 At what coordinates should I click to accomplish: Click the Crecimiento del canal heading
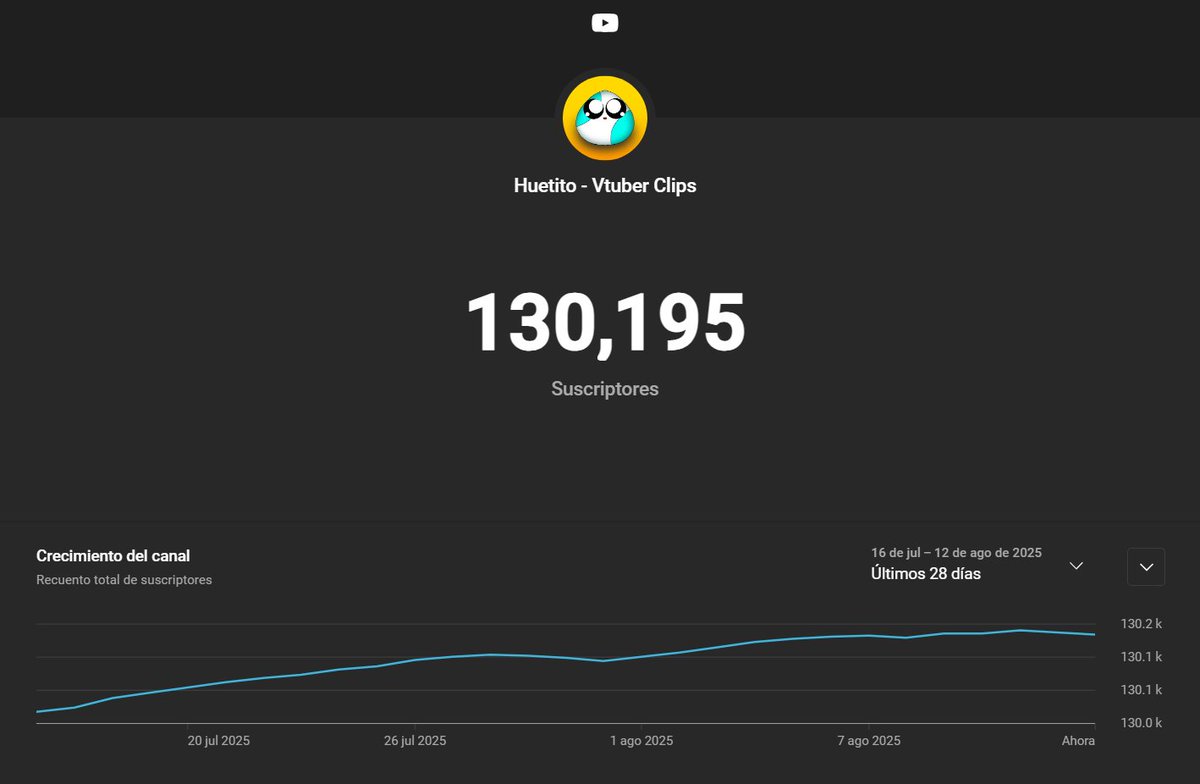pyautogui.click(x=113, y=556)
